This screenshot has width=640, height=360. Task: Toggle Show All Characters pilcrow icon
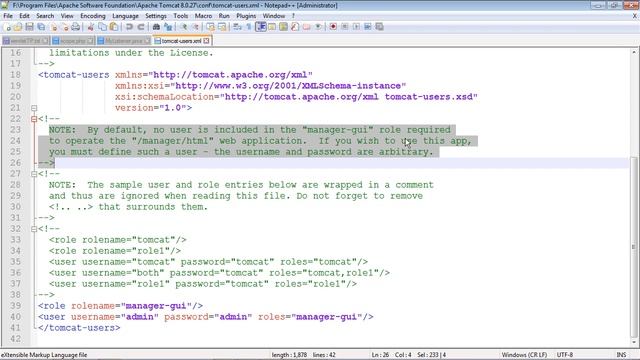click(x=249, y=27)
